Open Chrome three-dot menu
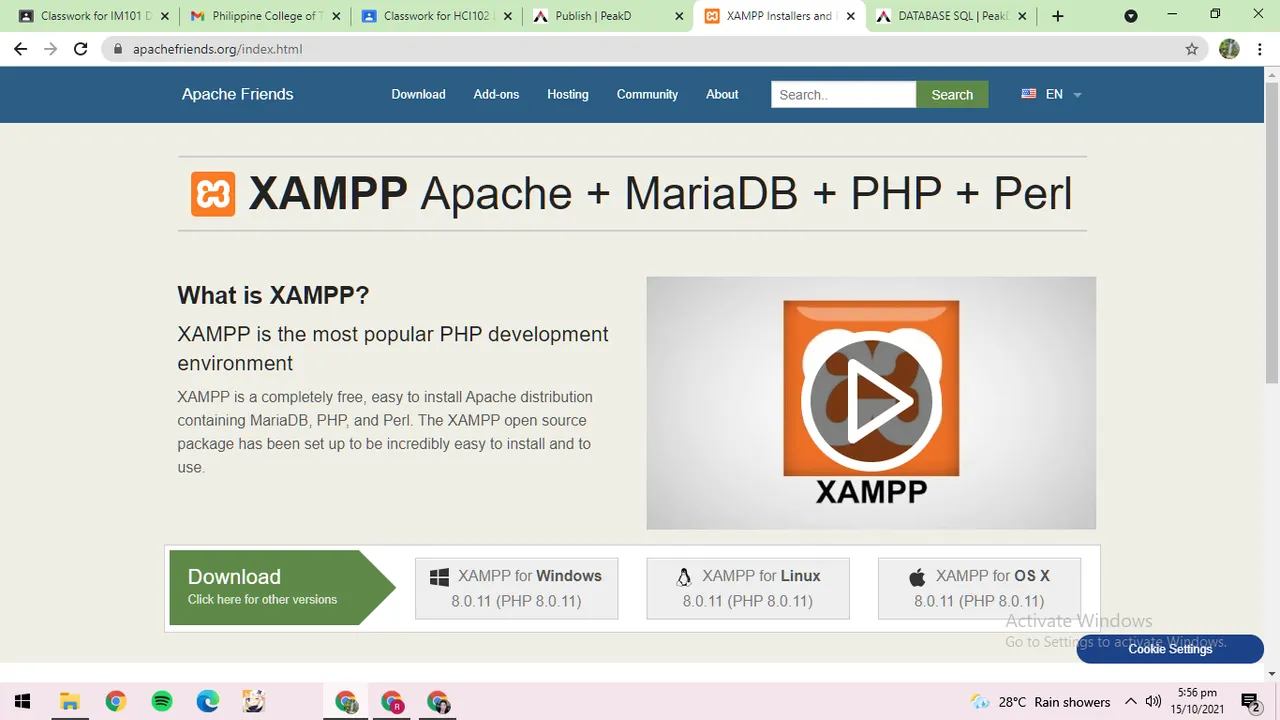The image size is (1280, 720). click(x=1260, y=49)
